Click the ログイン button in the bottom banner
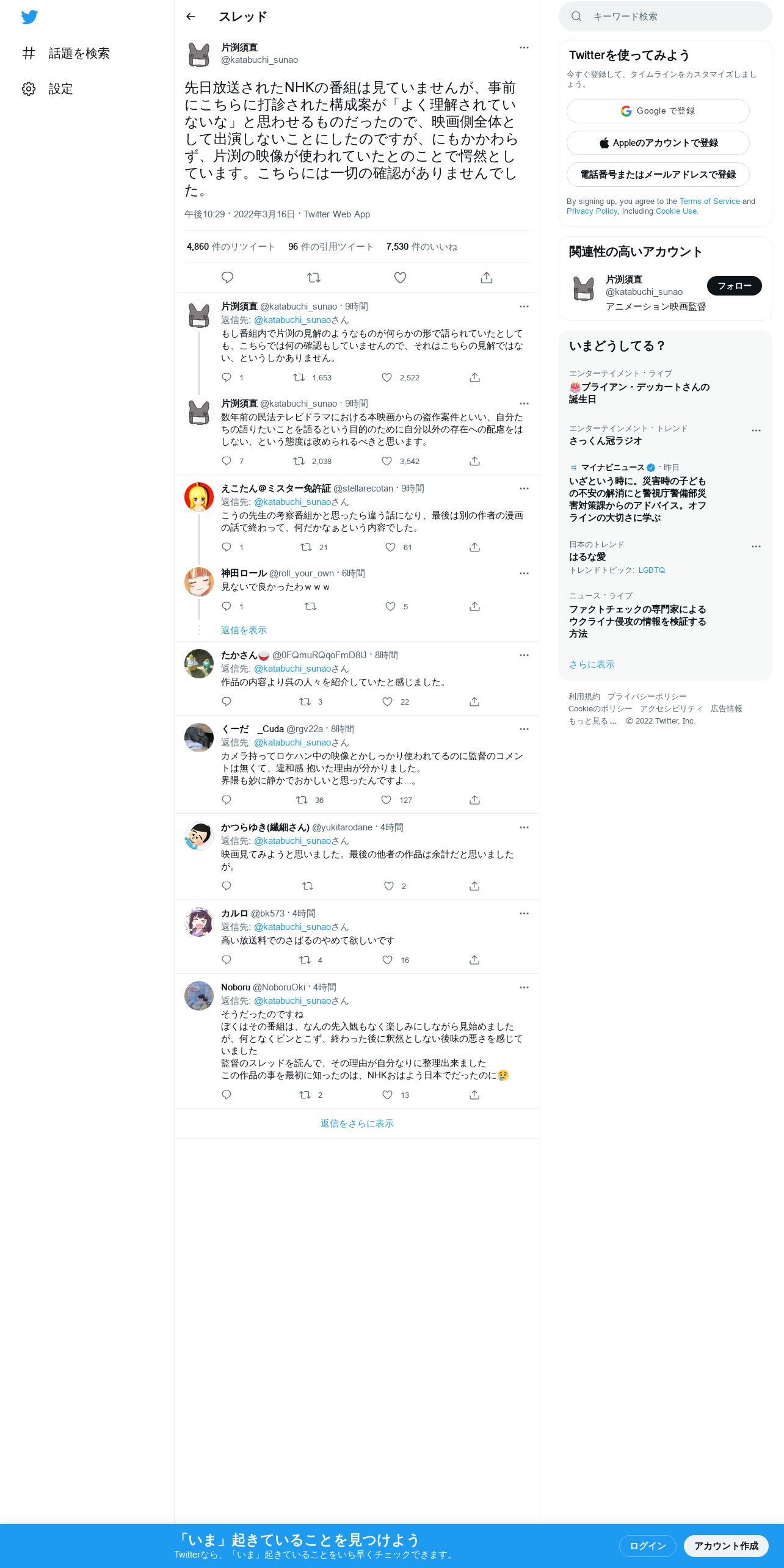This screenshot has height=1568, width=784. point(648,1546)
